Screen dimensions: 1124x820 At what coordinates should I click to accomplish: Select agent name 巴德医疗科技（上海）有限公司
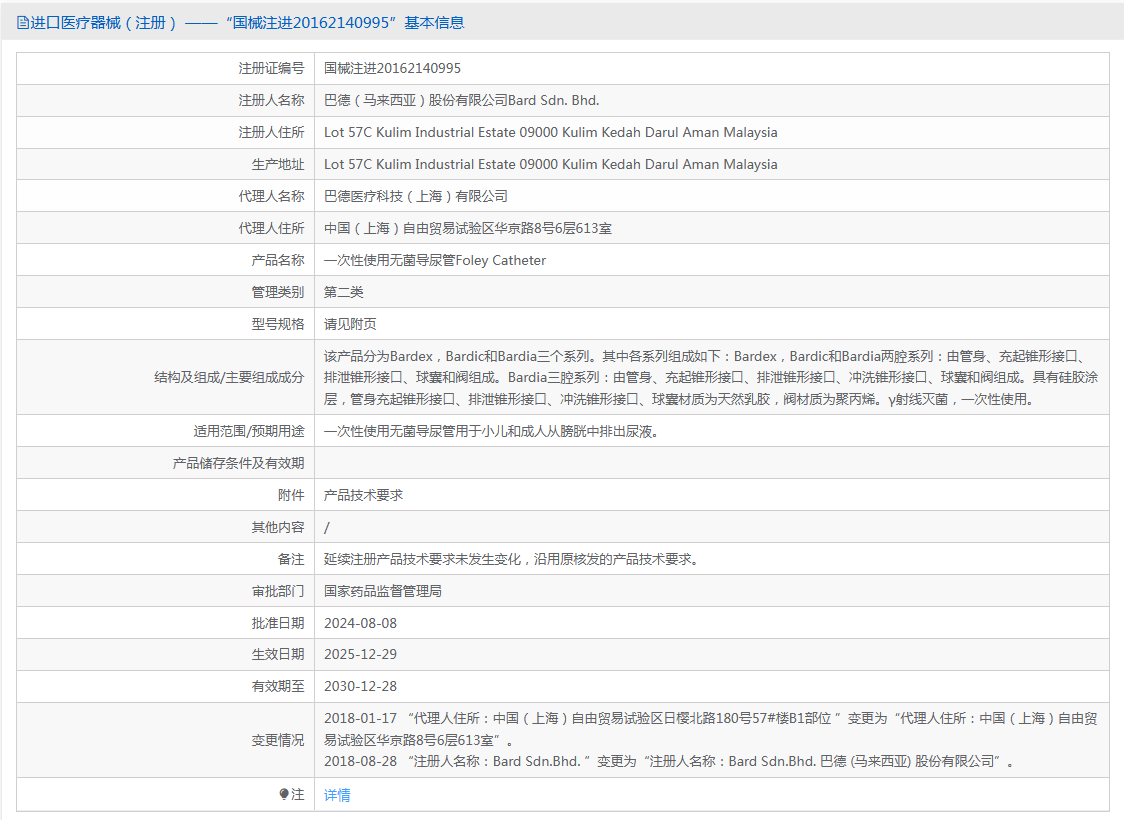[x=416, y=196]
